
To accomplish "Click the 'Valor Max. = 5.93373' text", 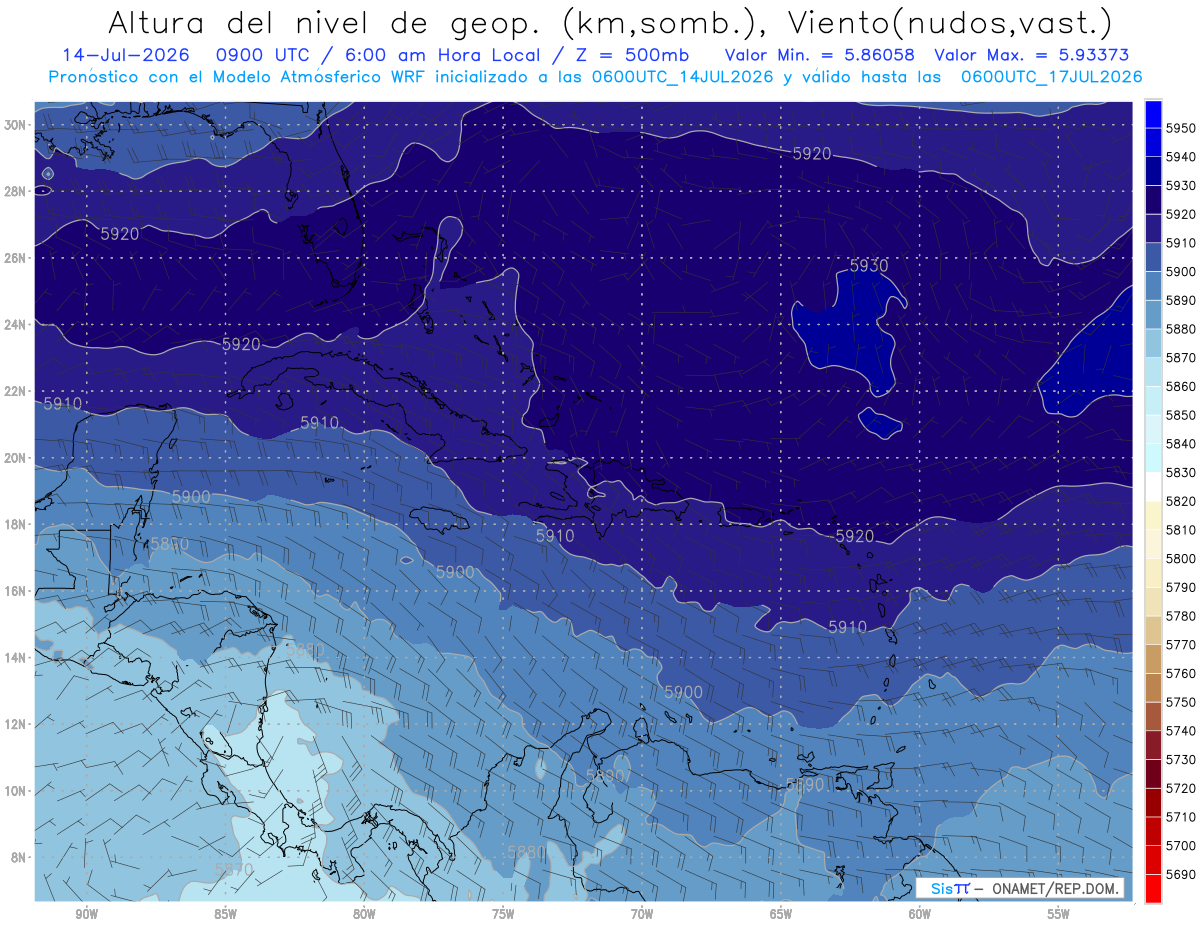I will (x=1032, y=55).
